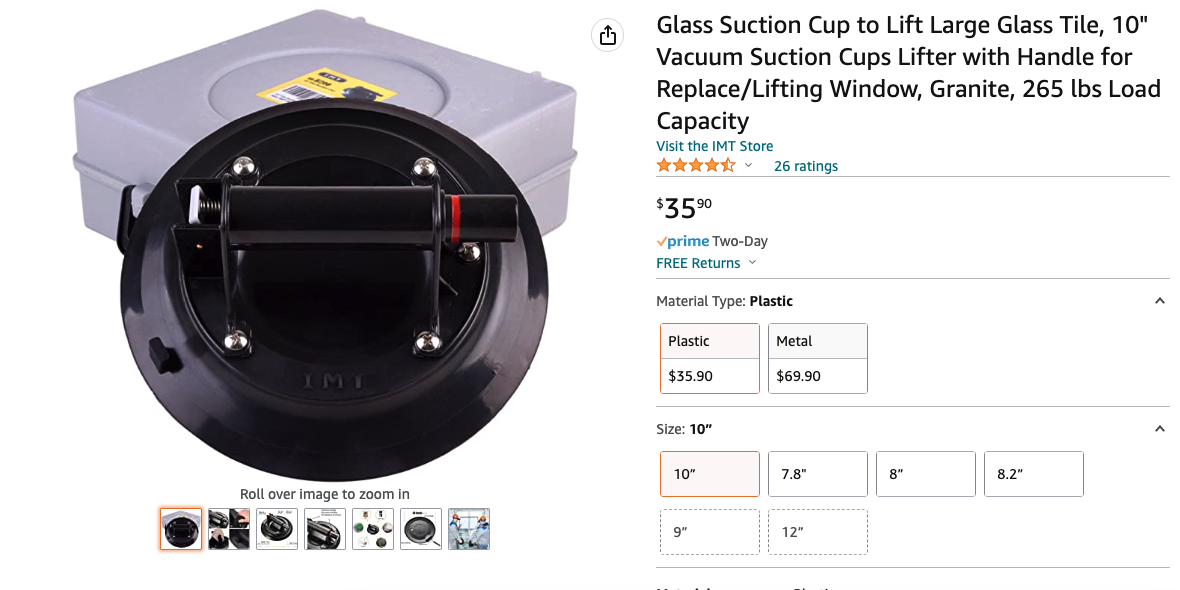
Task: Select the Plastic material option
Action: point(710,358)
